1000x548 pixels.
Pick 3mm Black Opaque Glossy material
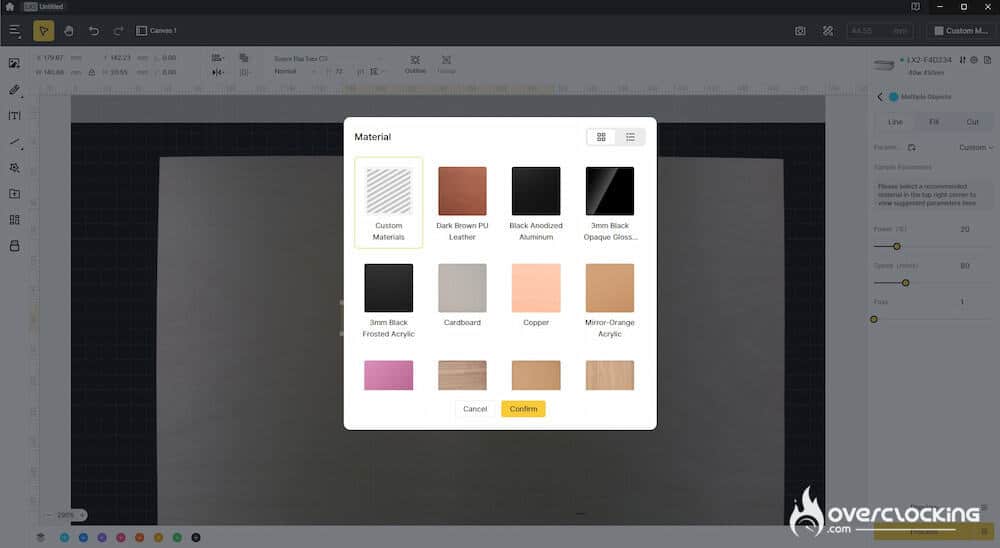pos(610,204)
